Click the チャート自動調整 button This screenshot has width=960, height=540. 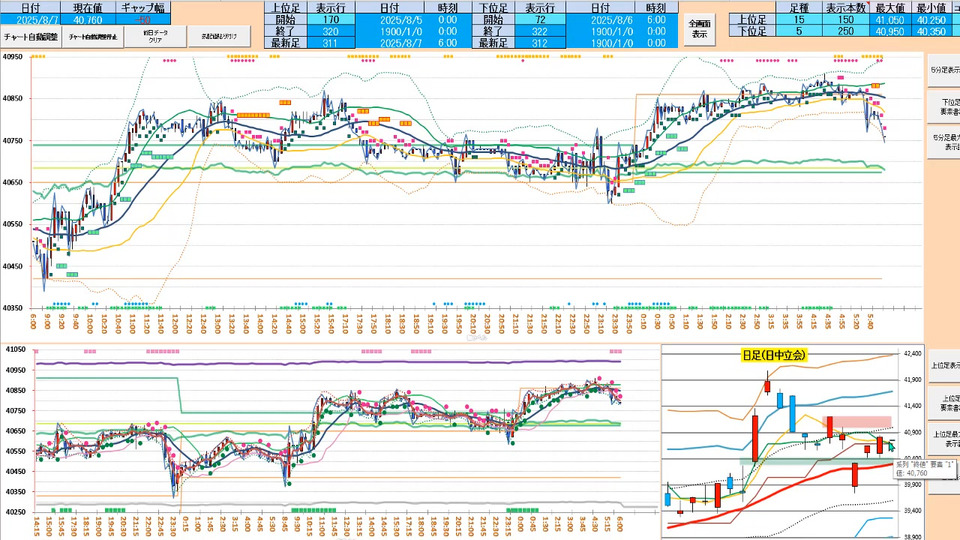tap(31, 36)
